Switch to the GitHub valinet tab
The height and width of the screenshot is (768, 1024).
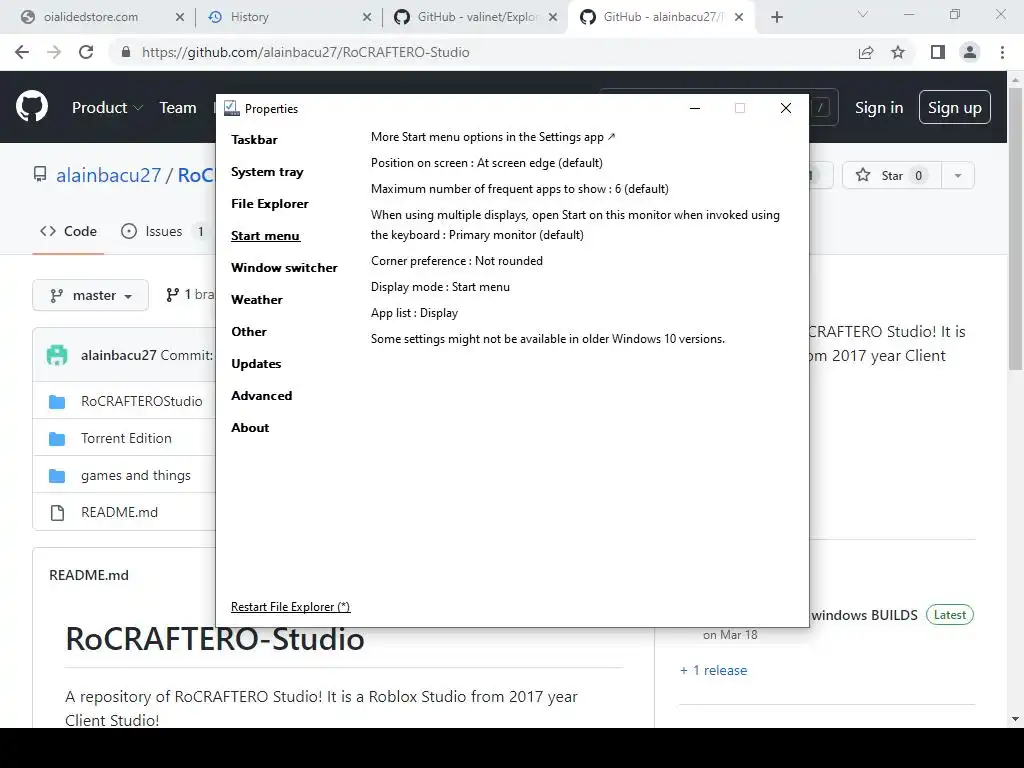[x=475, y=17]
